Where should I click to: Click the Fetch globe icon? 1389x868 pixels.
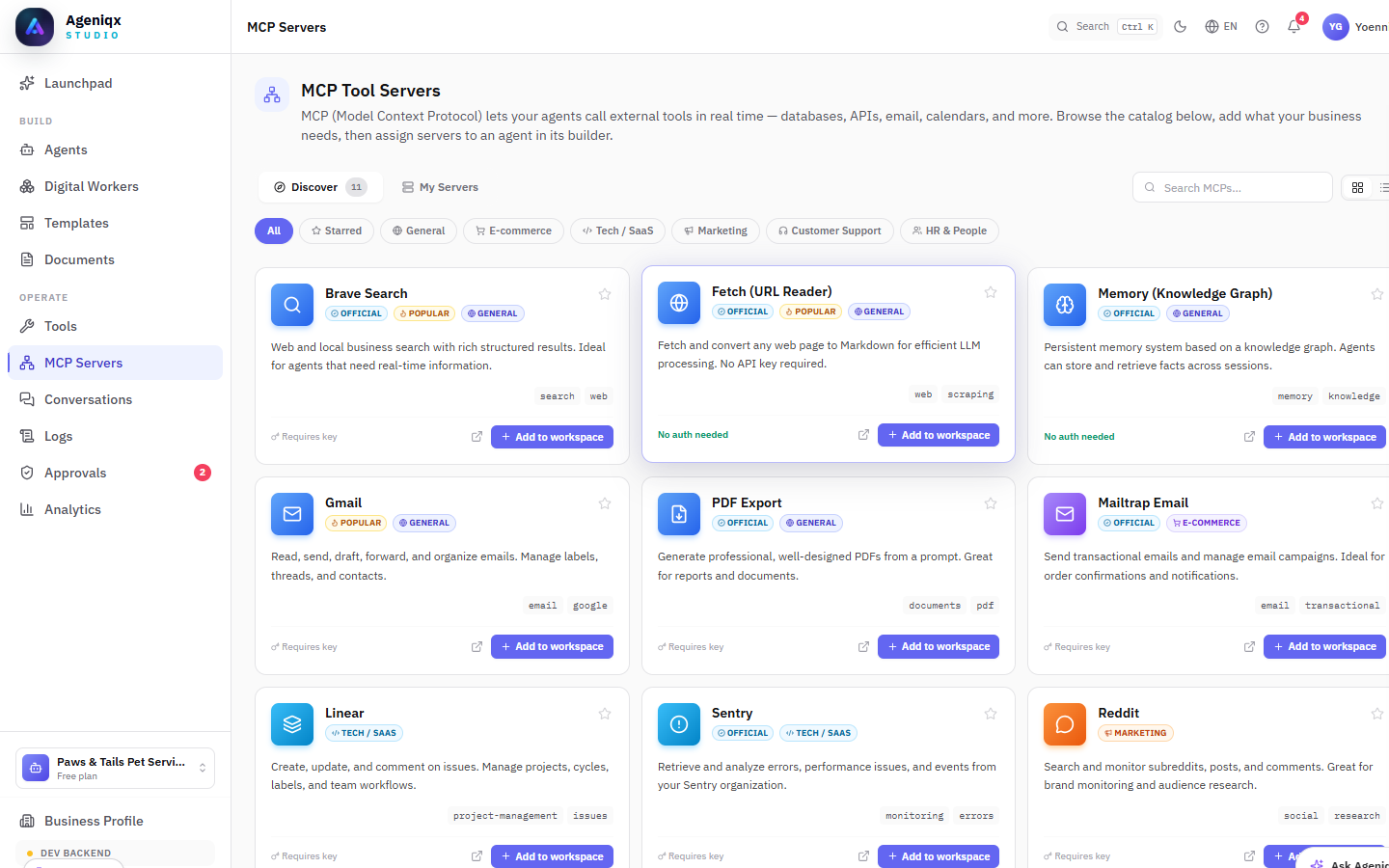coord(679,303)
